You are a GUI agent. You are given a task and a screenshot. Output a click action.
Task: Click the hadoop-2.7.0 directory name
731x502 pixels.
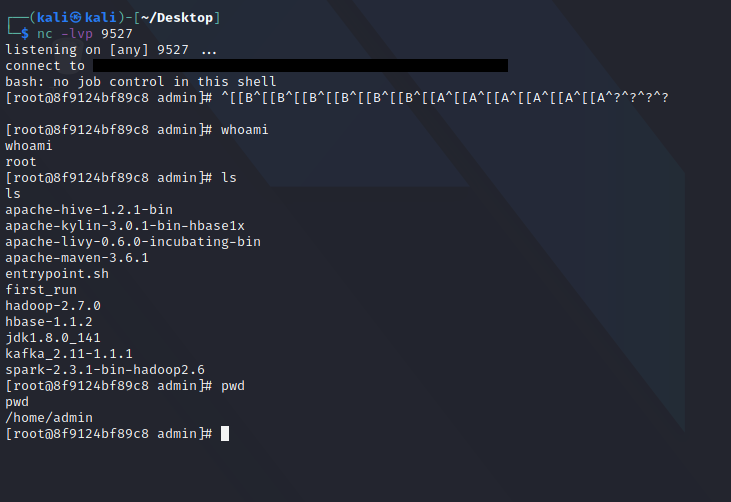pos(53,306)
